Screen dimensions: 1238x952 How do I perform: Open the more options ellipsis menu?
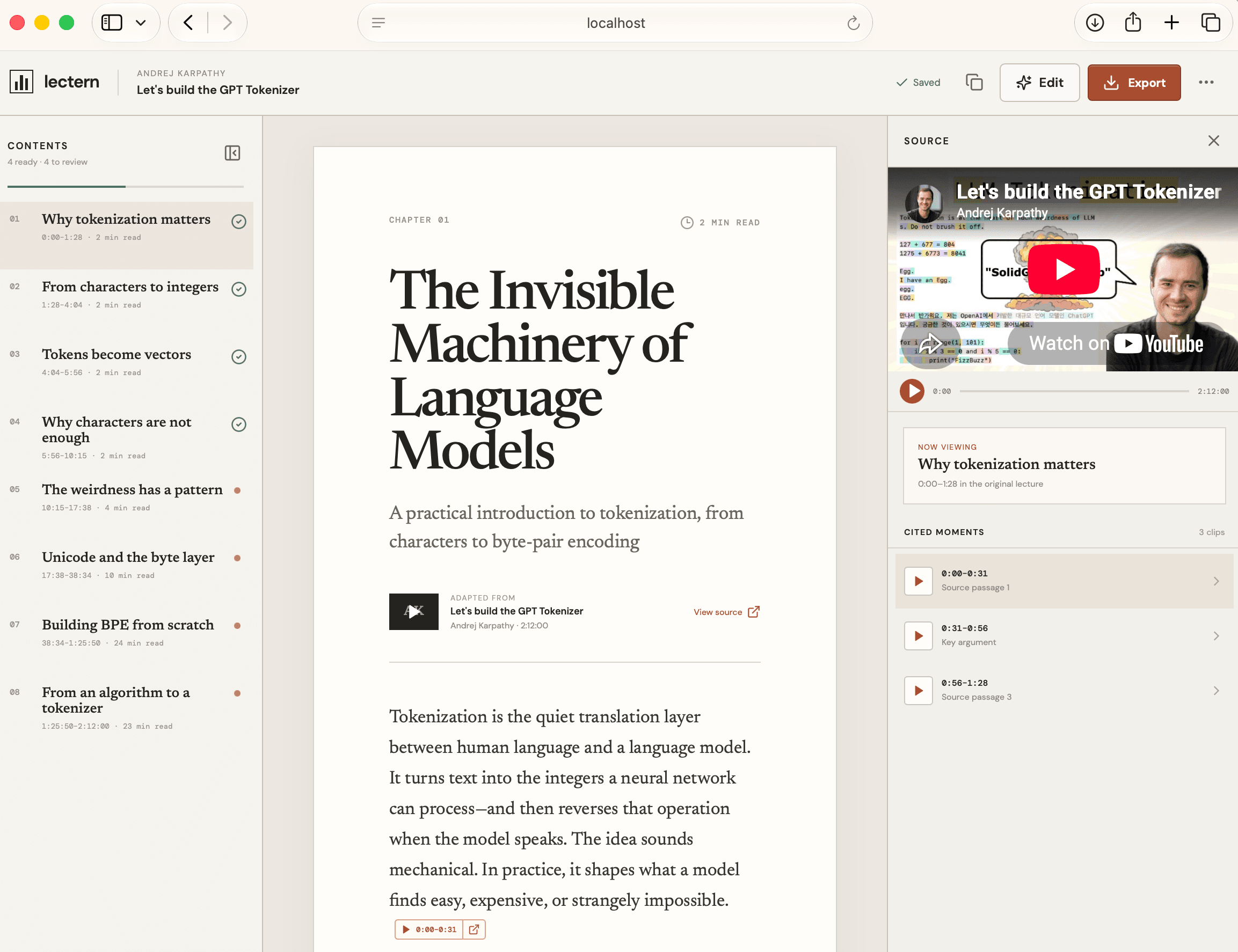[x=1206, y=83]
